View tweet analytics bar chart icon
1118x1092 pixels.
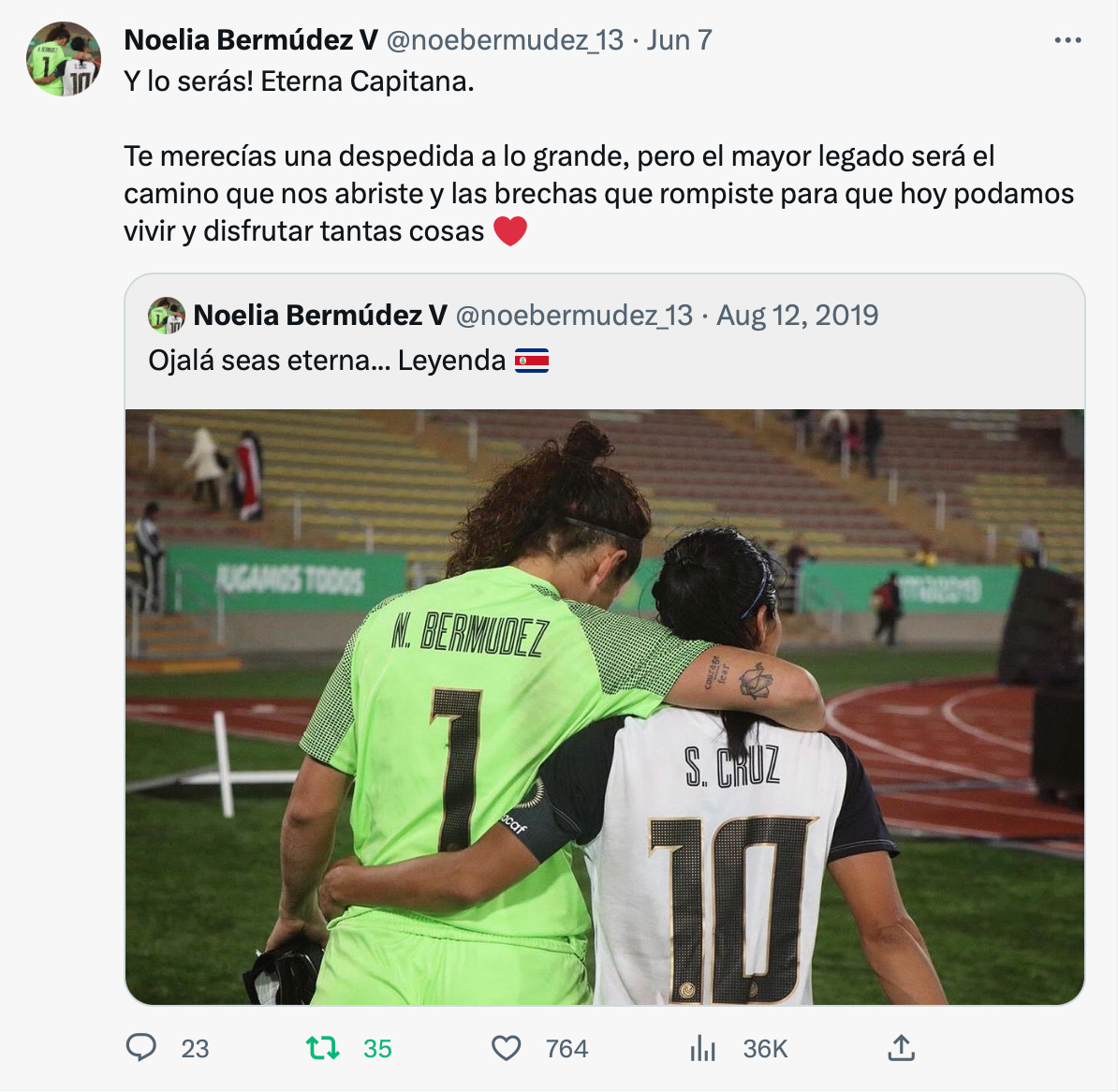[x=703, y=1048]
